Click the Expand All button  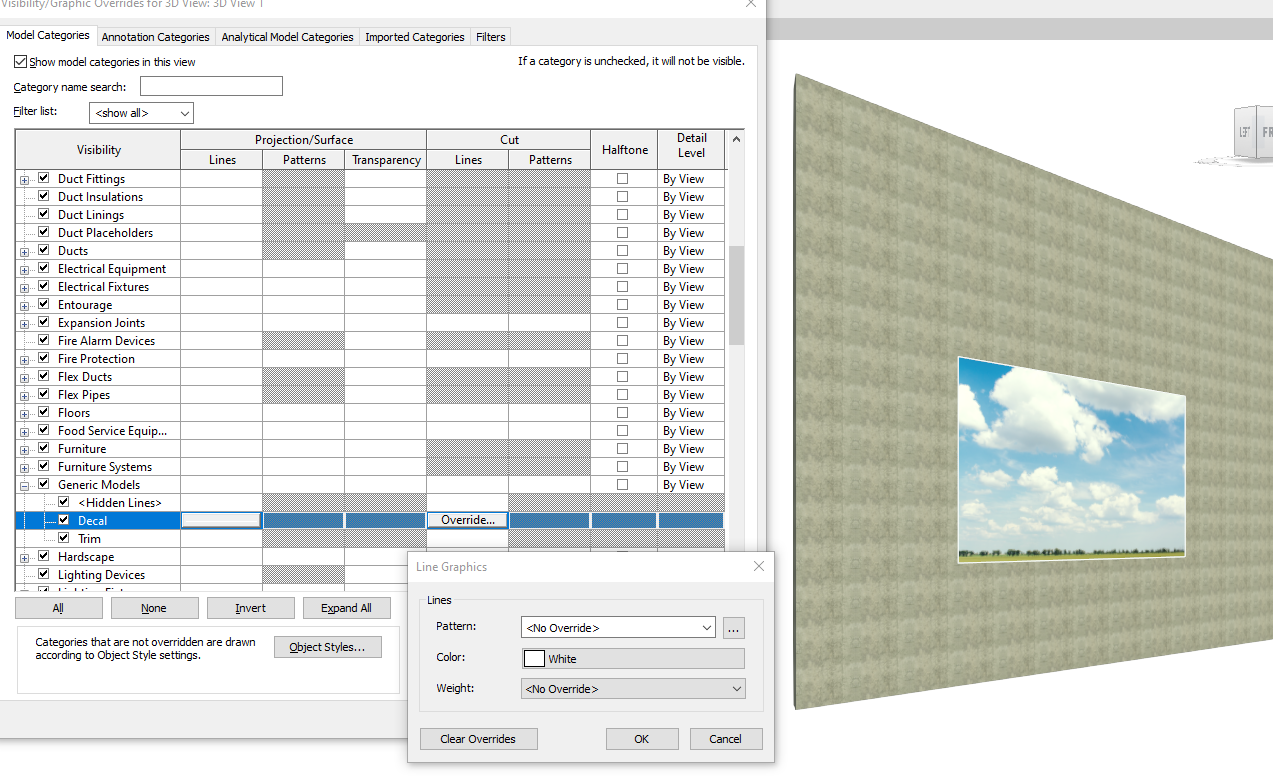coord(347,607)
